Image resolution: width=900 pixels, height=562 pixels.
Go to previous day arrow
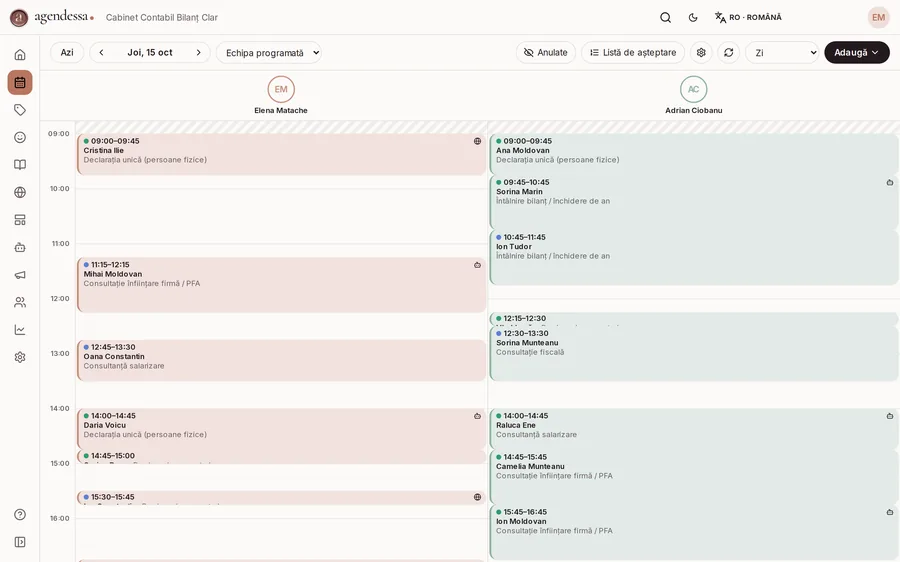[x=102, y=52]
